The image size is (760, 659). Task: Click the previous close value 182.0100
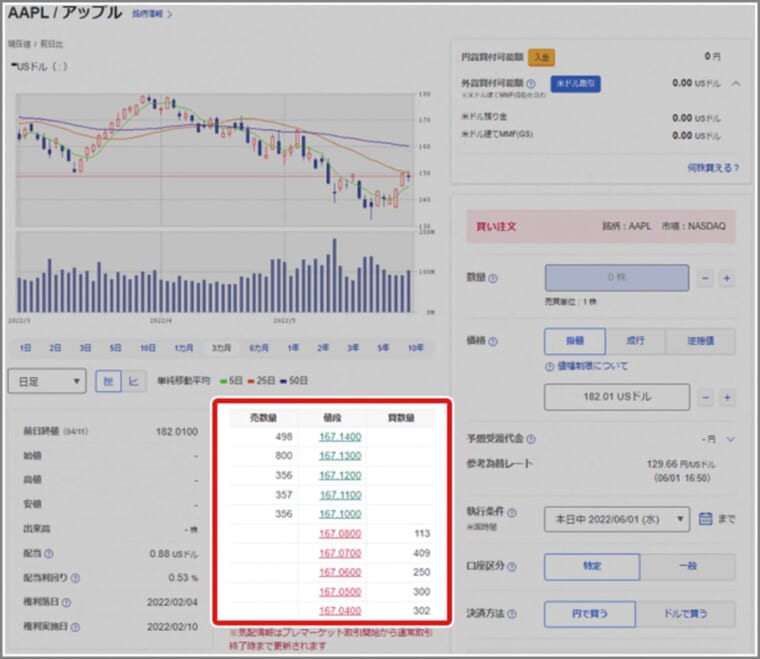176,432
